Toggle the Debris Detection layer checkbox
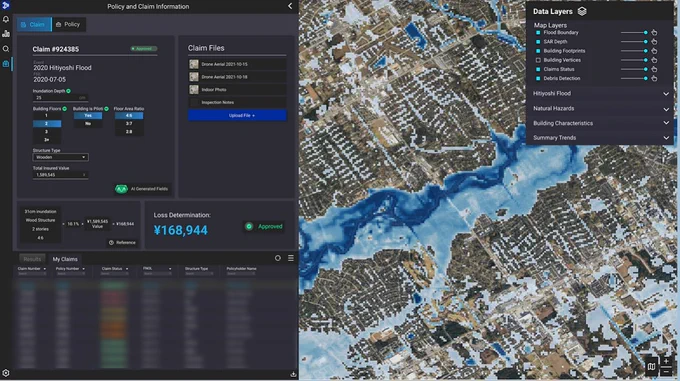Image resolution: width=680 pixels, height=381 pixels. [538, 78]
